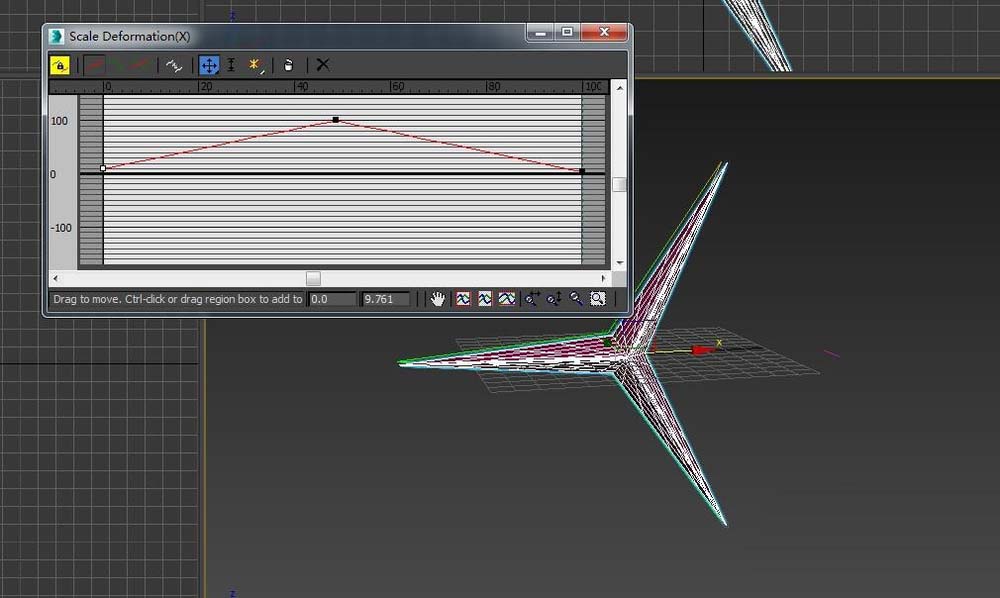This screenshot has height=598, width=1000.
Task: Click Zoom Vertical Extents icon
Action: (507, 299)
